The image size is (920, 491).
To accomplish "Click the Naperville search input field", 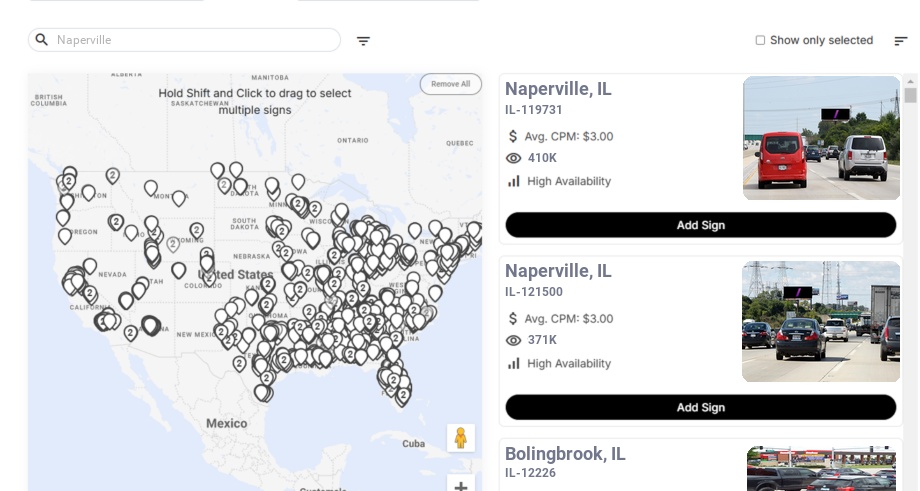I will tap(195, 40).
